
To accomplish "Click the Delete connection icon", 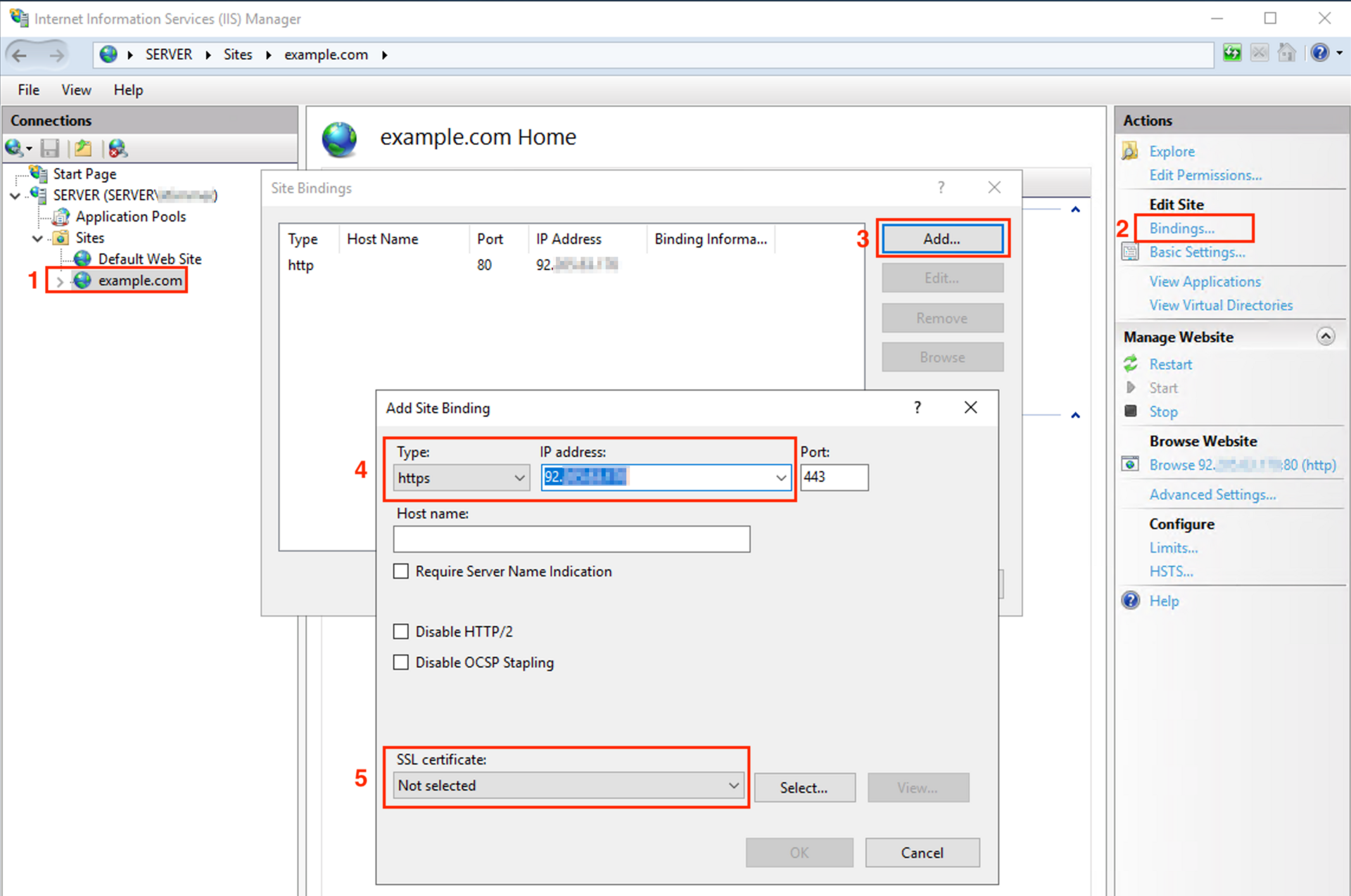I will pyautogui.click(x=117, y=148).
